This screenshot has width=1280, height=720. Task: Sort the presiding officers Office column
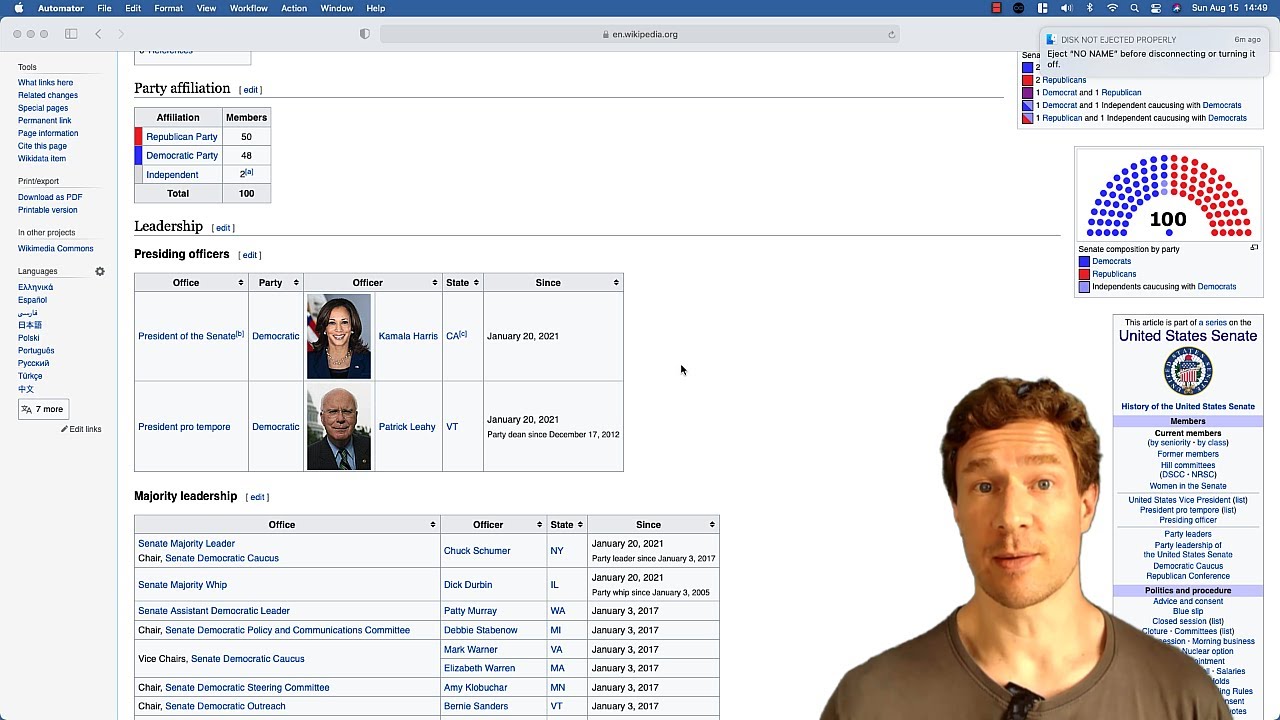click(x=240, y=283)
